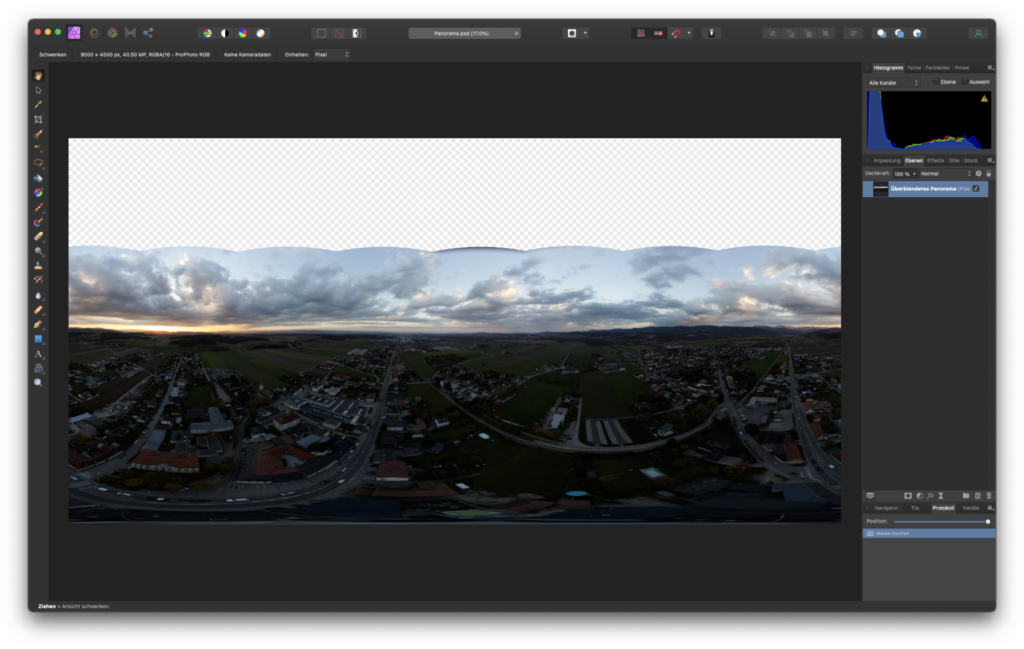Switch to the Liquify Persona

(x=95, y=33)
